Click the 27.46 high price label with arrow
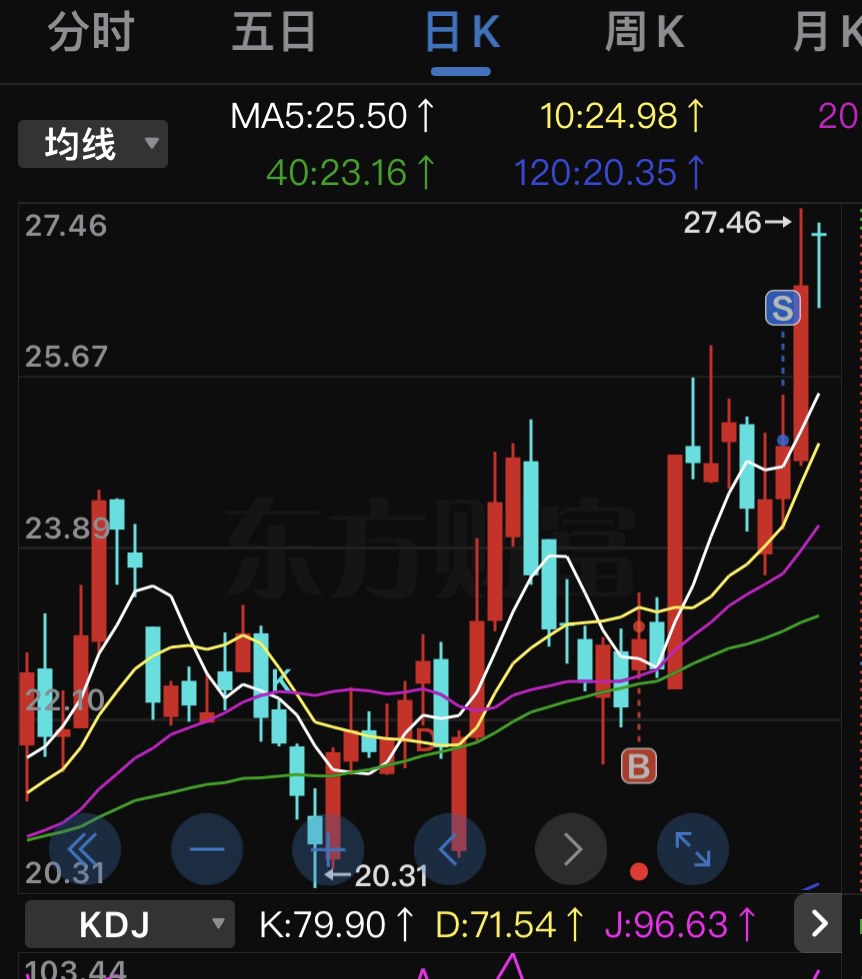 coord(738,222)
